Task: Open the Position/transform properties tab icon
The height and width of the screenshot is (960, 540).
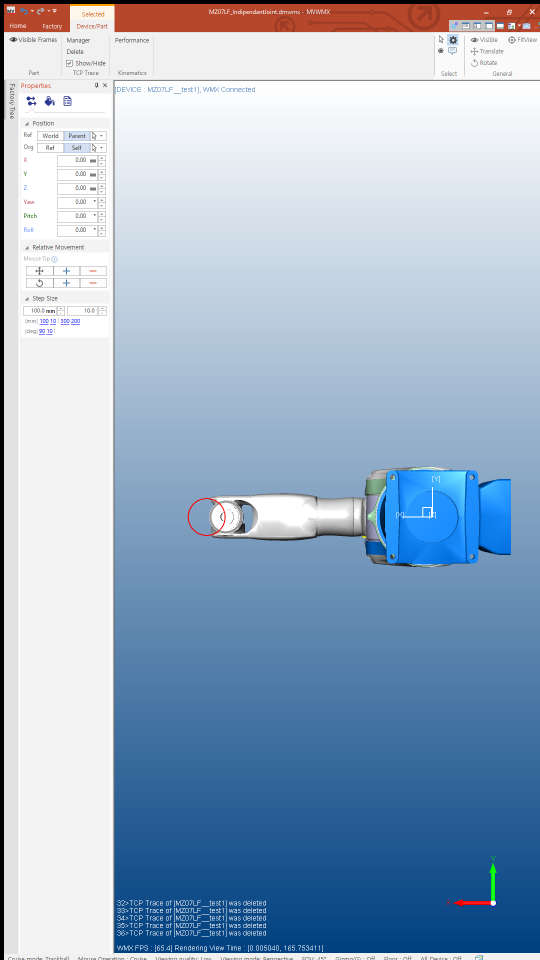Action: point(31,102)
